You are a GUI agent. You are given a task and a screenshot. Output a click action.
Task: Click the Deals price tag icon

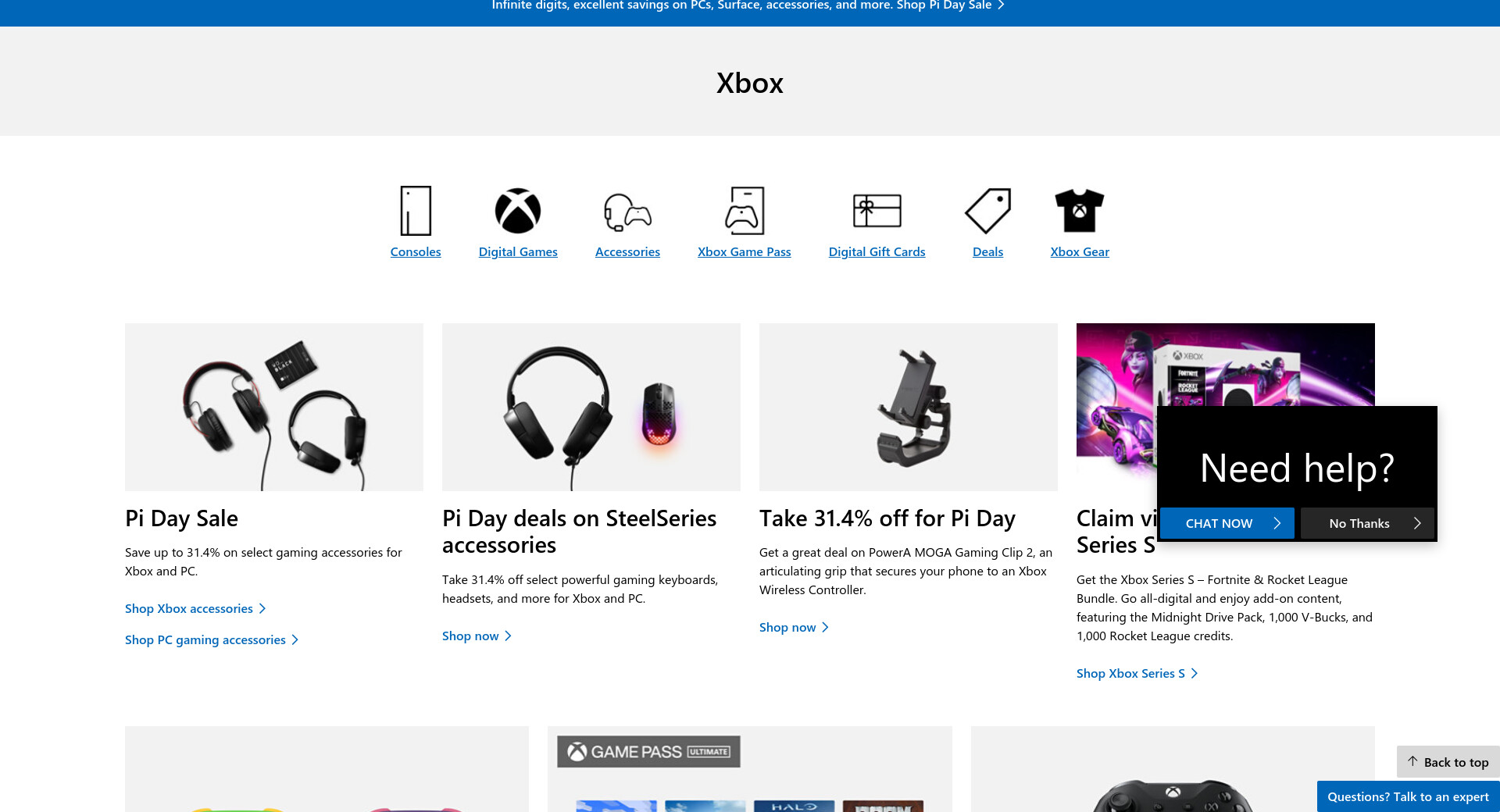pyautogui.click(x=987, y=211)
